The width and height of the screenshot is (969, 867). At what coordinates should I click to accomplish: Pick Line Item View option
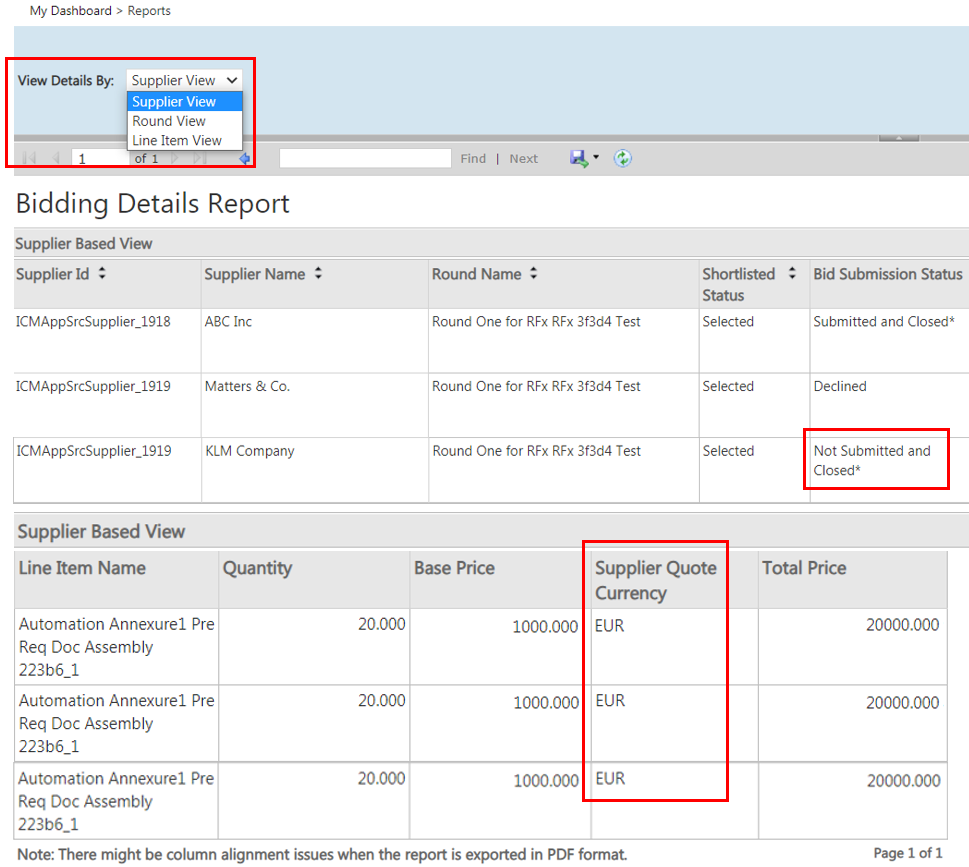click(x=177, y=141)
